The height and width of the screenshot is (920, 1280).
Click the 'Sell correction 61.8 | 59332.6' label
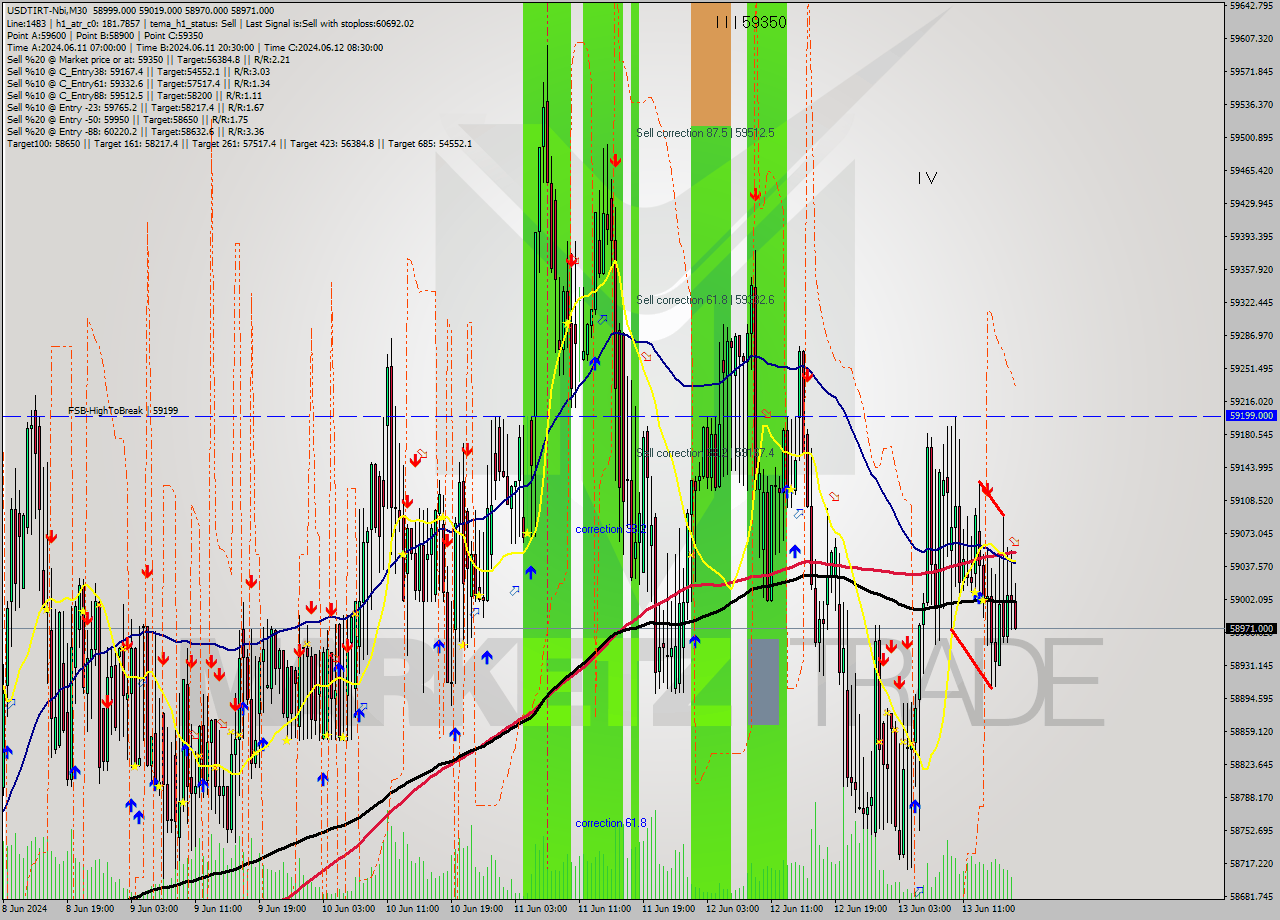click(x=705, y=299)
